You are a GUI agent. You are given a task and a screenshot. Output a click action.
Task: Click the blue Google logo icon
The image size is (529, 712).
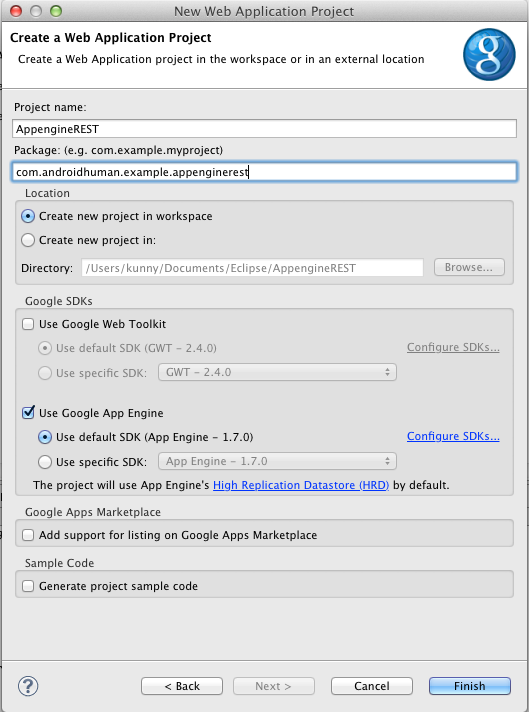click(x=489, y=54)
